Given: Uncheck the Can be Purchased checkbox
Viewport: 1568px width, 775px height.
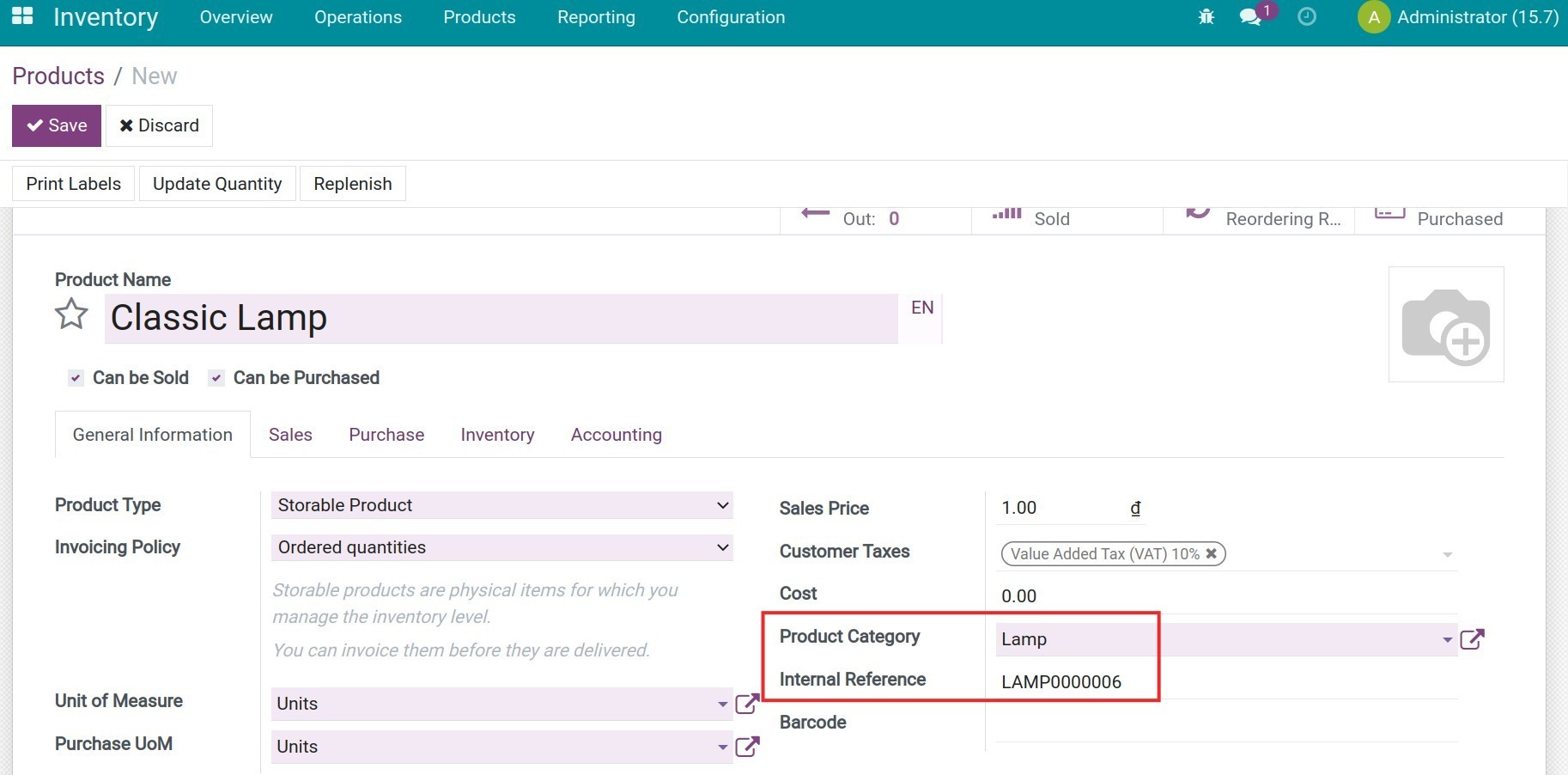Looking at the screenshot, I should click(216, 378).
